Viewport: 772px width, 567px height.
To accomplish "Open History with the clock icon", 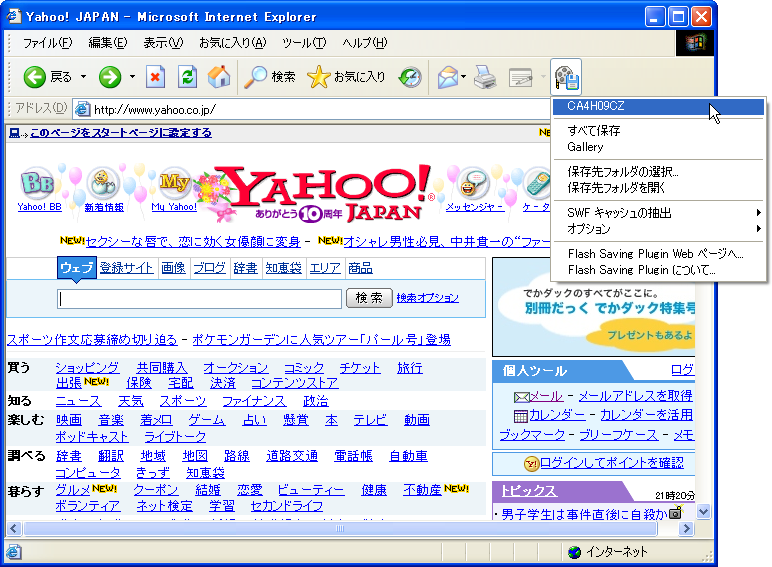I will coord(410,77).
